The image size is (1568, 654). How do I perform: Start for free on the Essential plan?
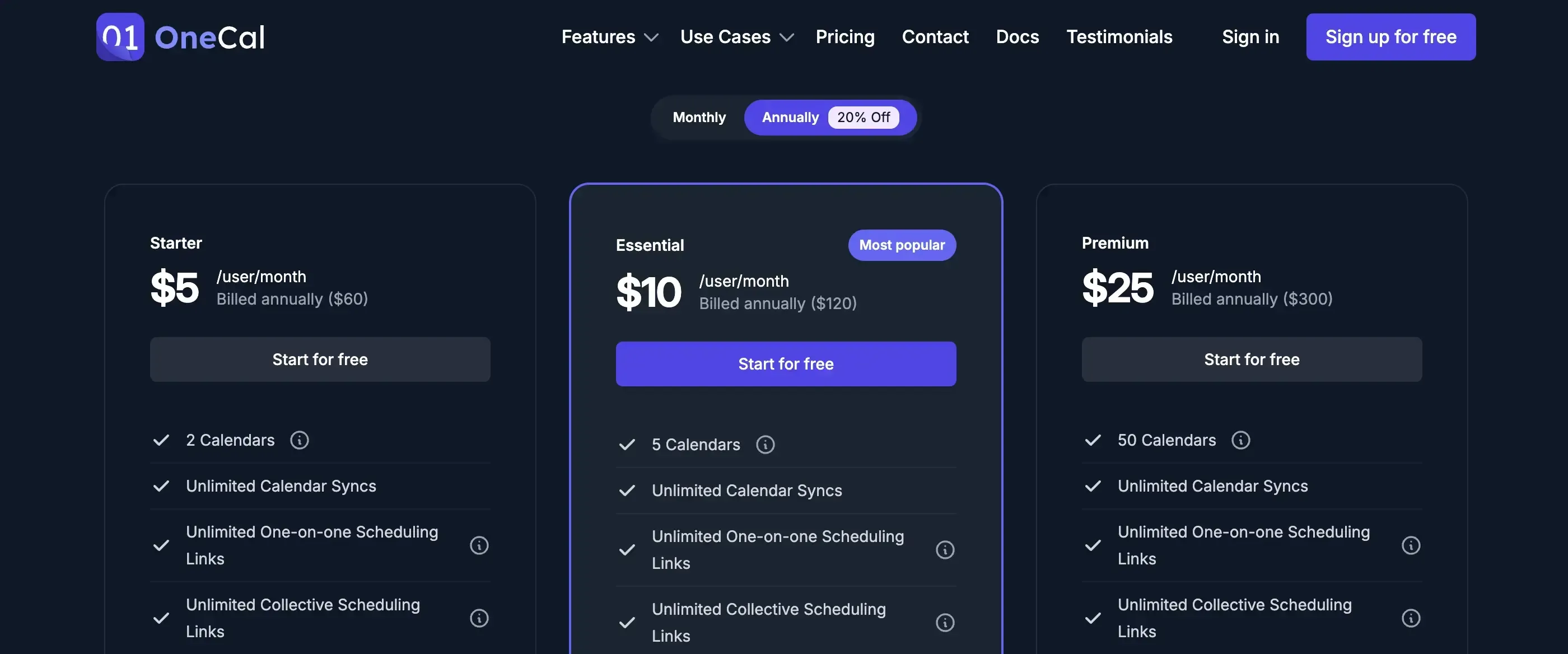pos(786,363)
